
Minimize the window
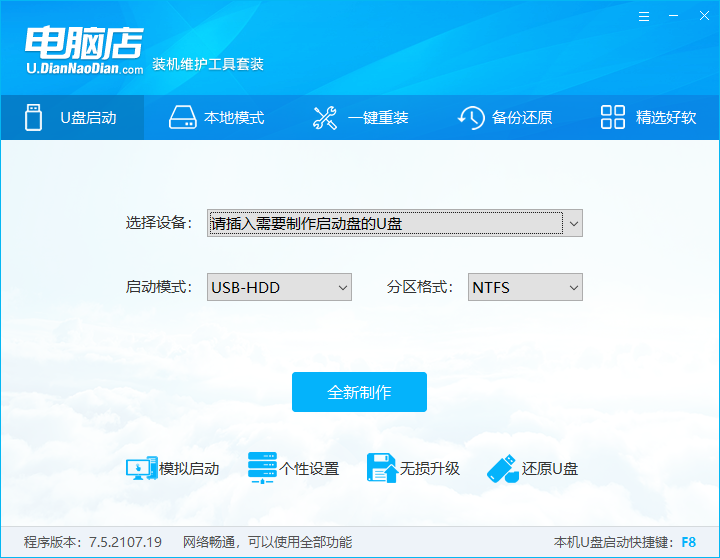pos(673,16)
